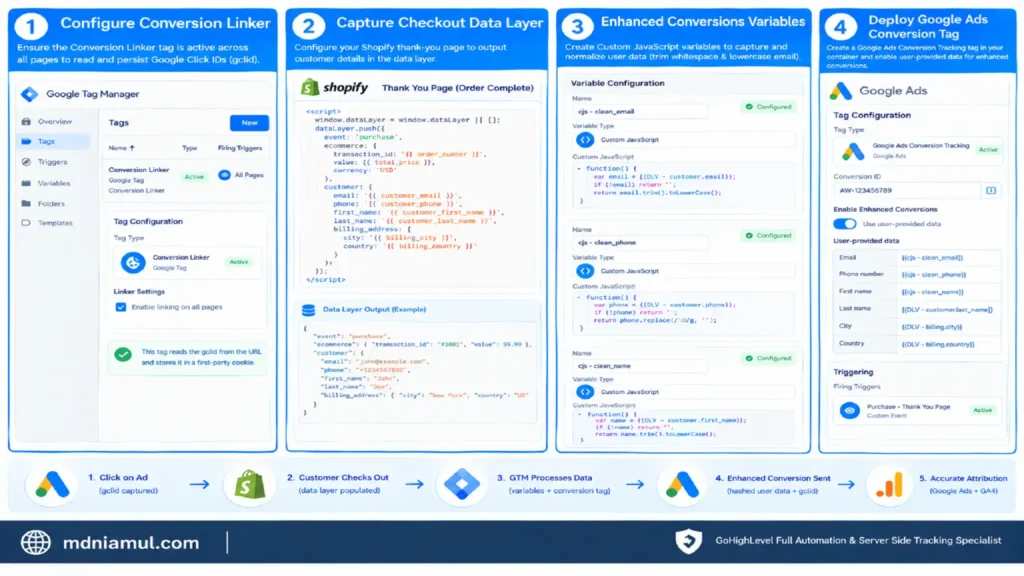The width and height of the screenshot is (1024, 576).
Task: Click the analytics bar icon beside Accurate Attribution
Action: tap(889, 485)
